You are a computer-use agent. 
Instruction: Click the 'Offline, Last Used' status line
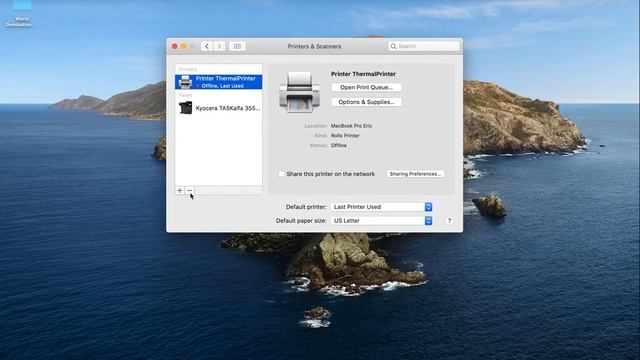tap(222, 86)
